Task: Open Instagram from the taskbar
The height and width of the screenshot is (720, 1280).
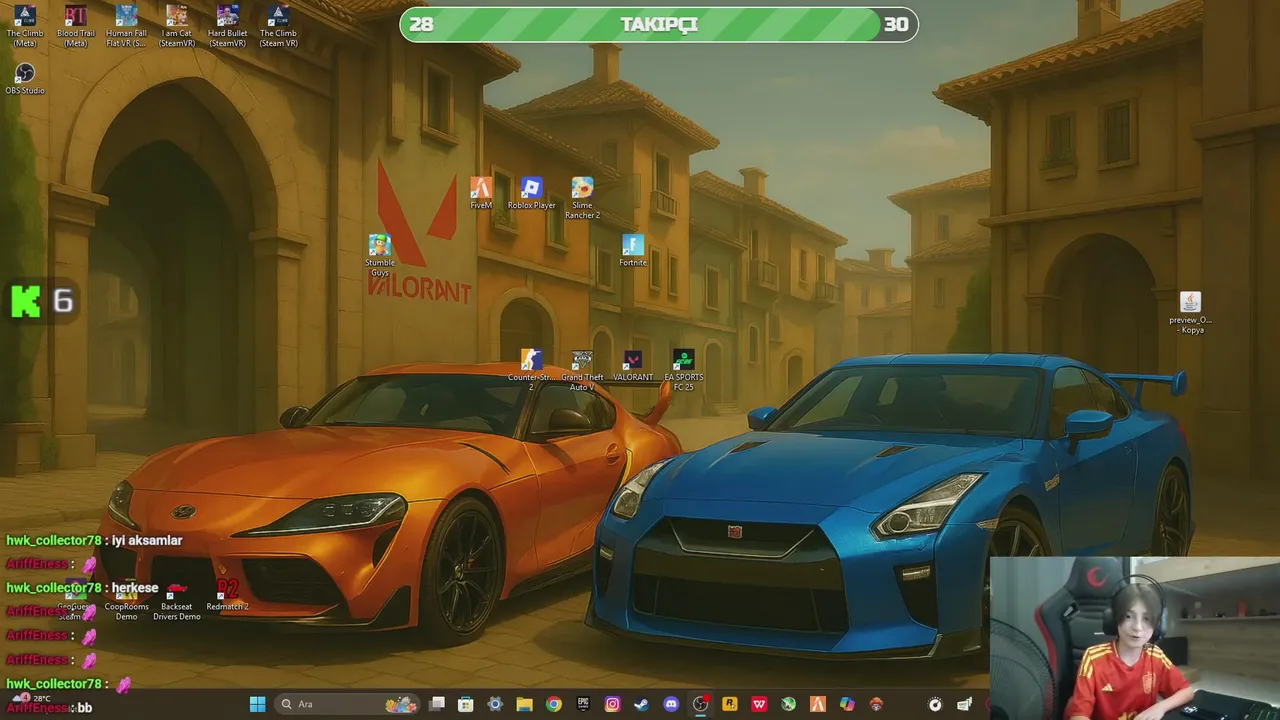Action: pos(612,704)
